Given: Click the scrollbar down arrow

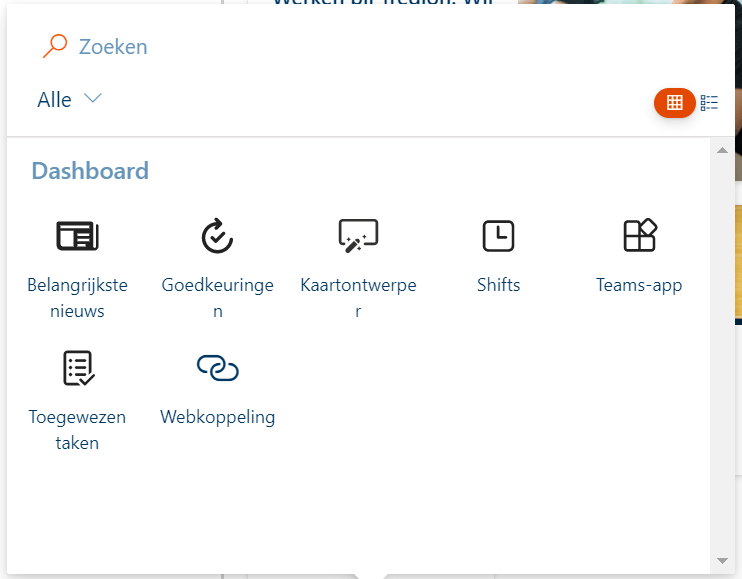Looking at the screenshot, I should click(x=722, y=561).
